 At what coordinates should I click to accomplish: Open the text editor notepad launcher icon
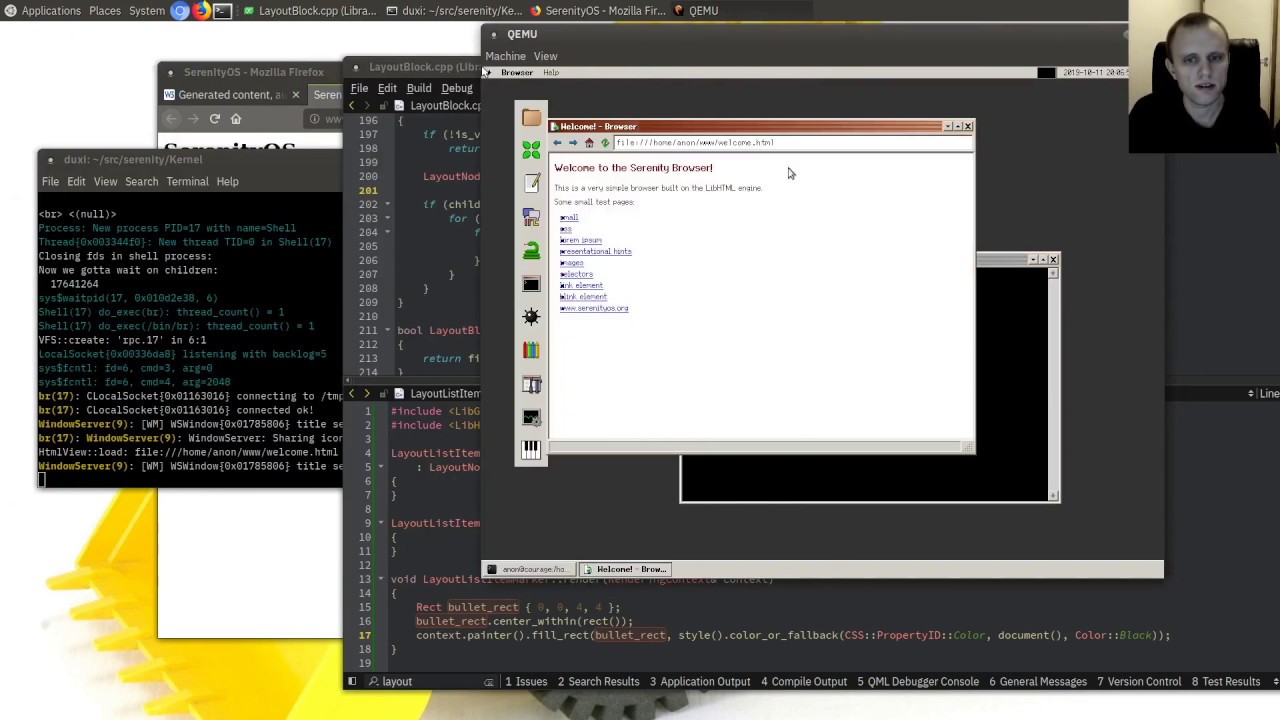(531, 183)
